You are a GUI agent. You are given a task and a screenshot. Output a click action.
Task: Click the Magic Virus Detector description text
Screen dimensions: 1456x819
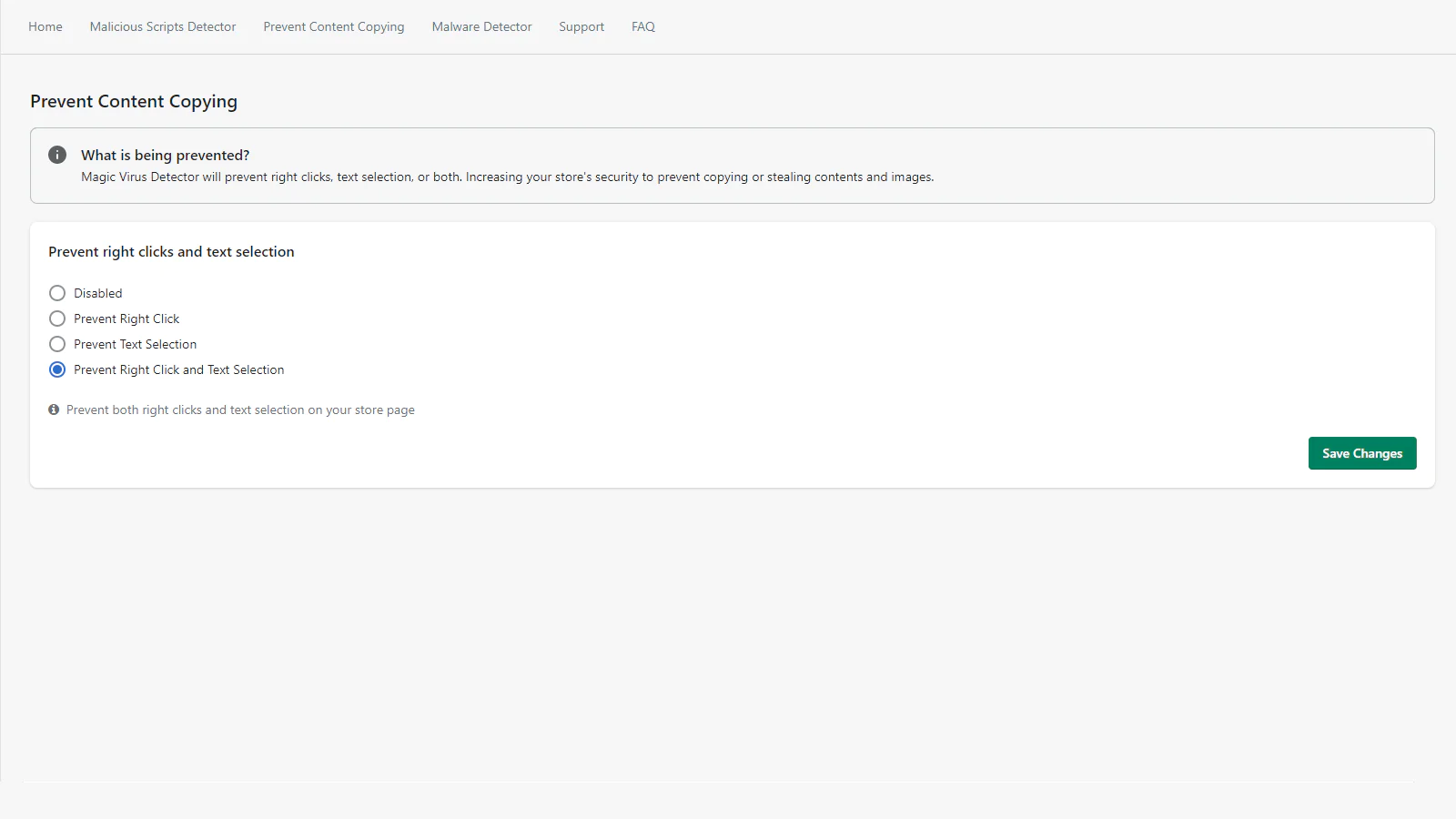pyautogui.click(x=507, y=177)
